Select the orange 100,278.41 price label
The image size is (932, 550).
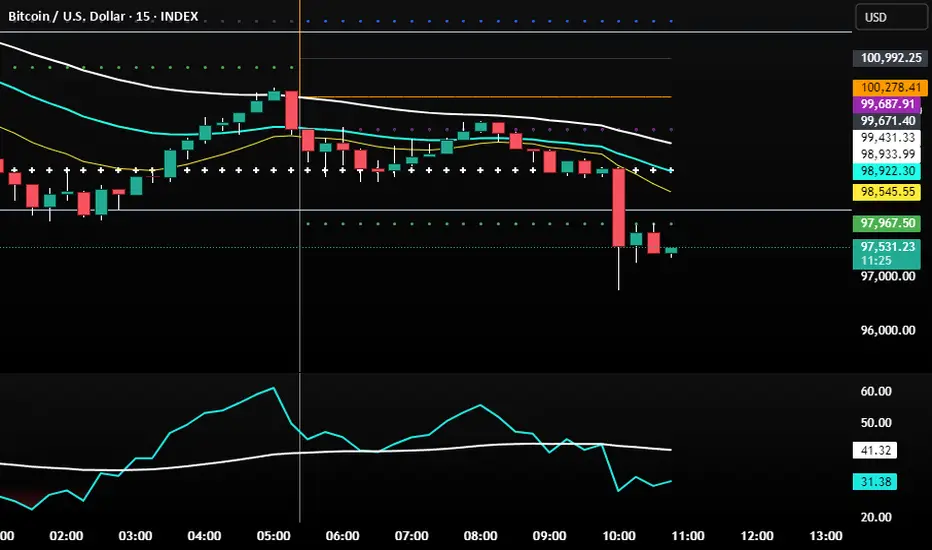click(890, 87)
